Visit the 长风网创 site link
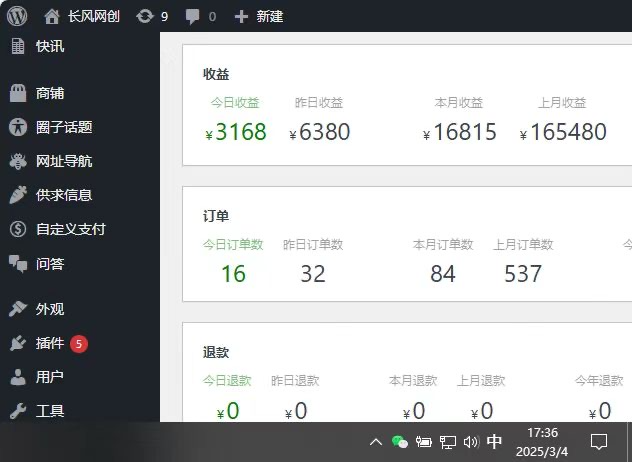Image resolution: width=632 pixels, height=462 pixels. tap(94, 17)
